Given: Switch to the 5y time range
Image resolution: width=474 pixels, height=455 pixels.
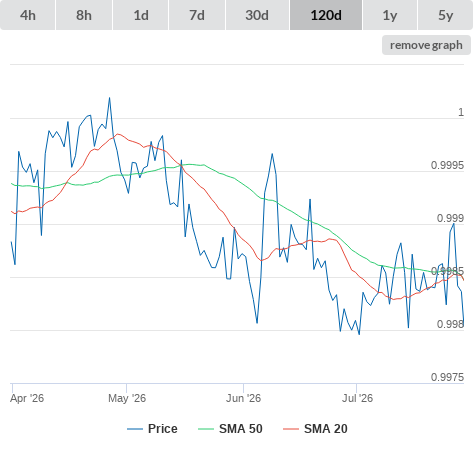Looking at the screenshot, I should coord(445,15).
